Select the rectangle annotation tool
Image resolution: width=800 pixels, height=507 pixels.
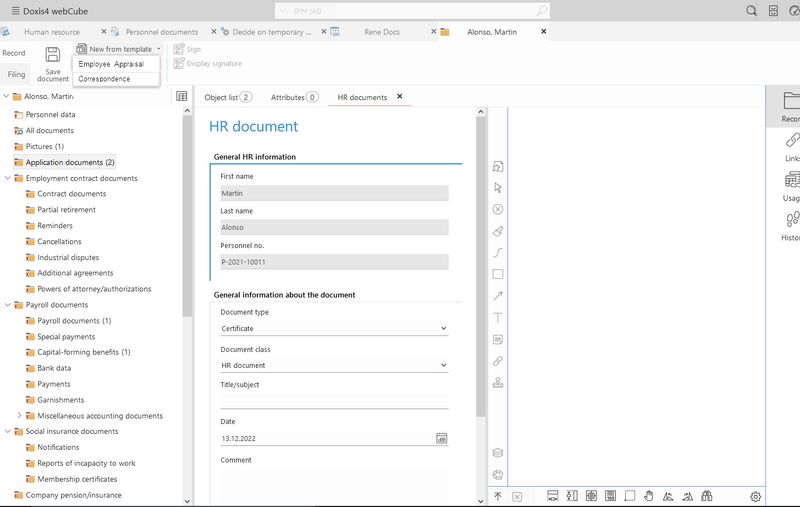498,274
